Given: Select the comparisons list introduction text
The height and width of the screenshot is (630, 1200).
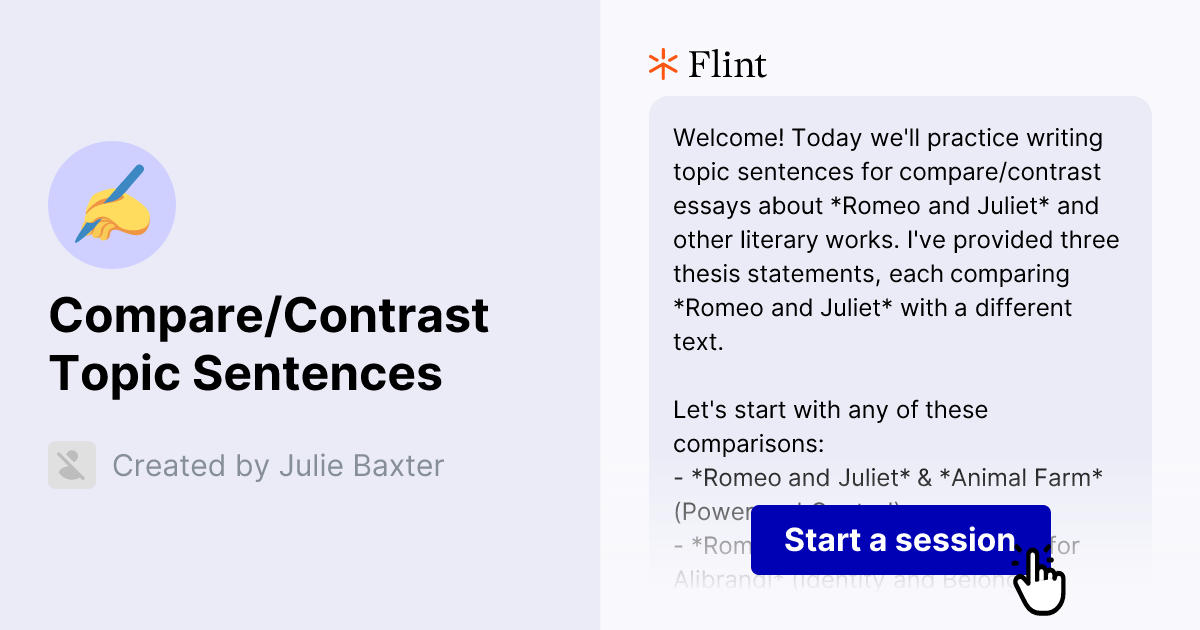Looking at the screenshot, I should pos(830,426).
